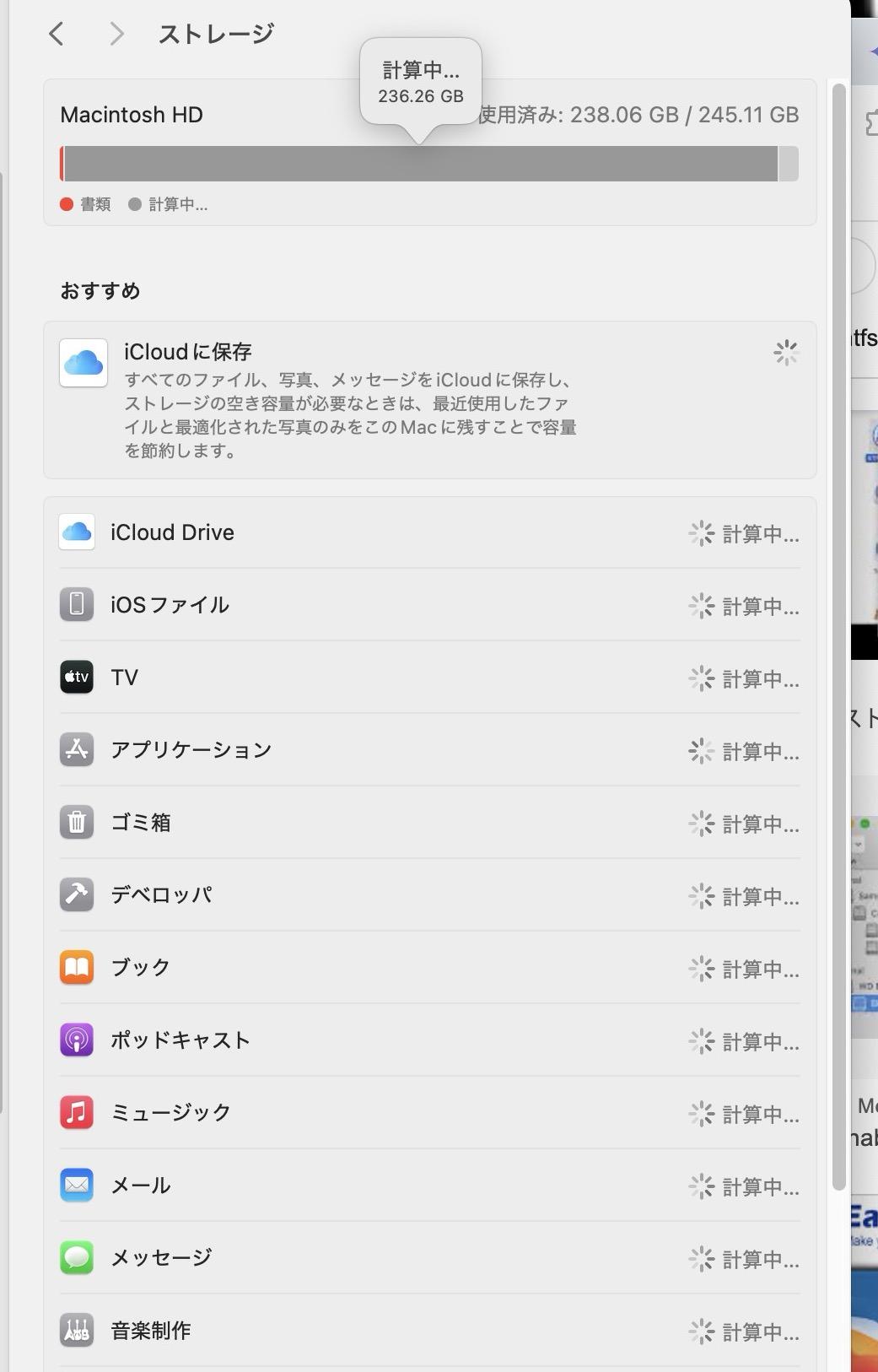Click the メッセージ green bubble icon
This screenshot has width=878, height=1372.
click(77, 1257)
